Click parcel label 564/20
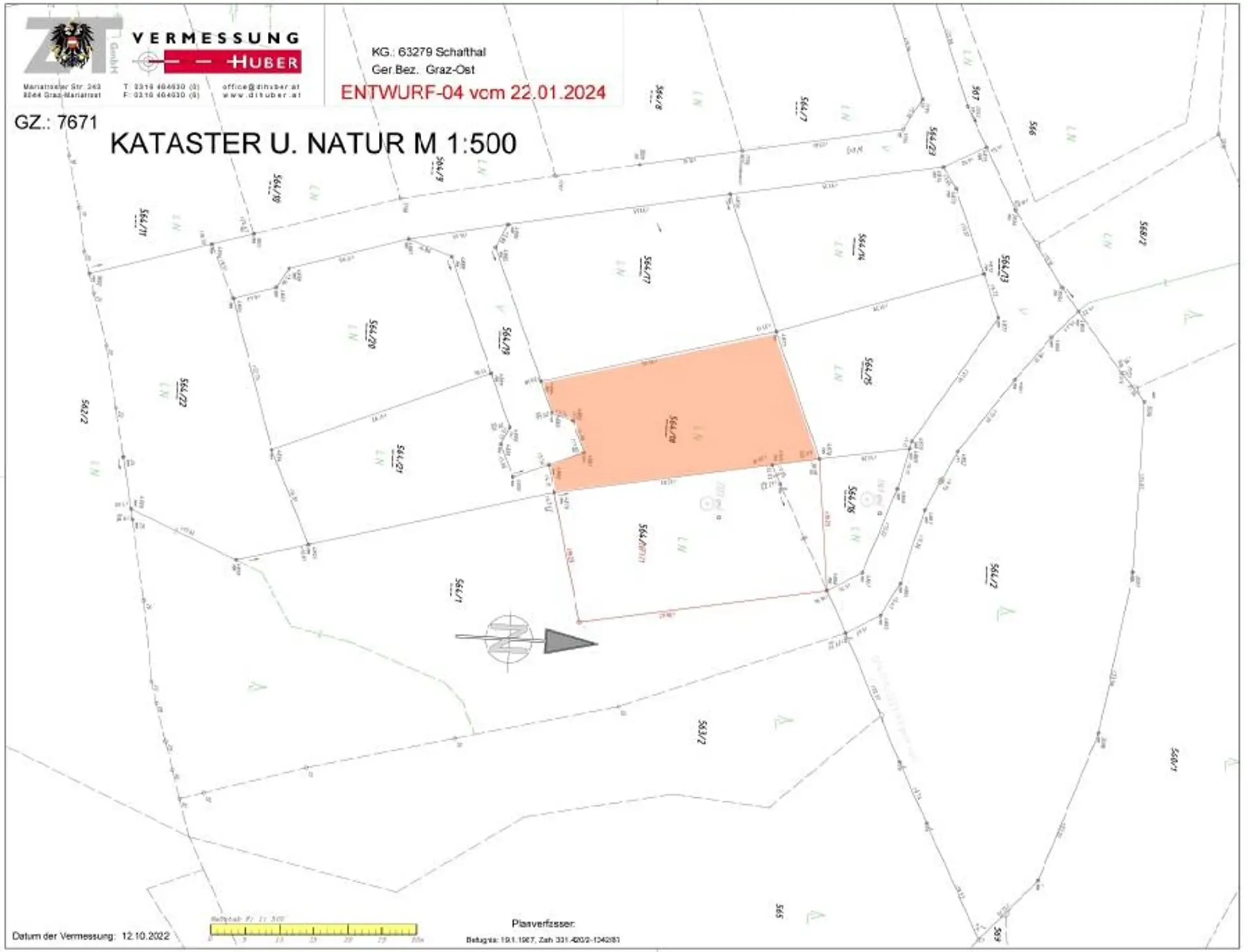Screen dimensions: 1248x952 373,334
